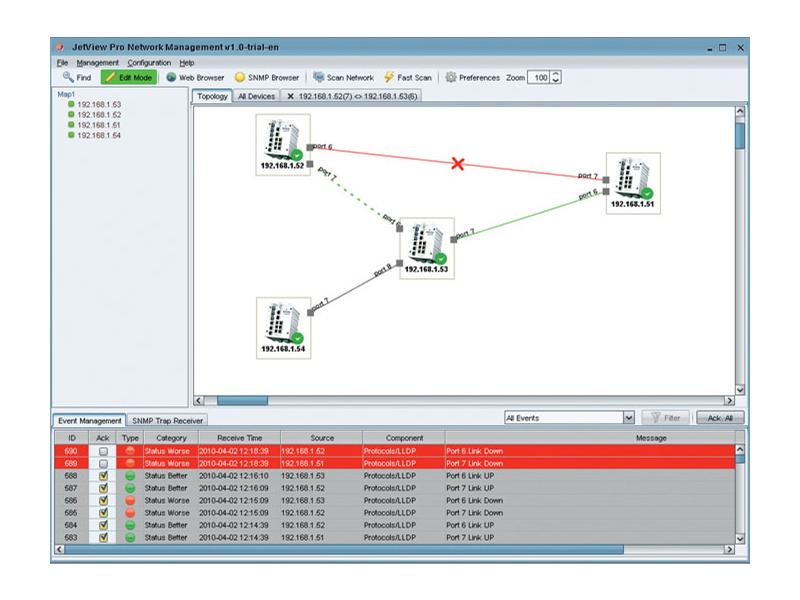Click green type icon of event 584

[130, 525]
